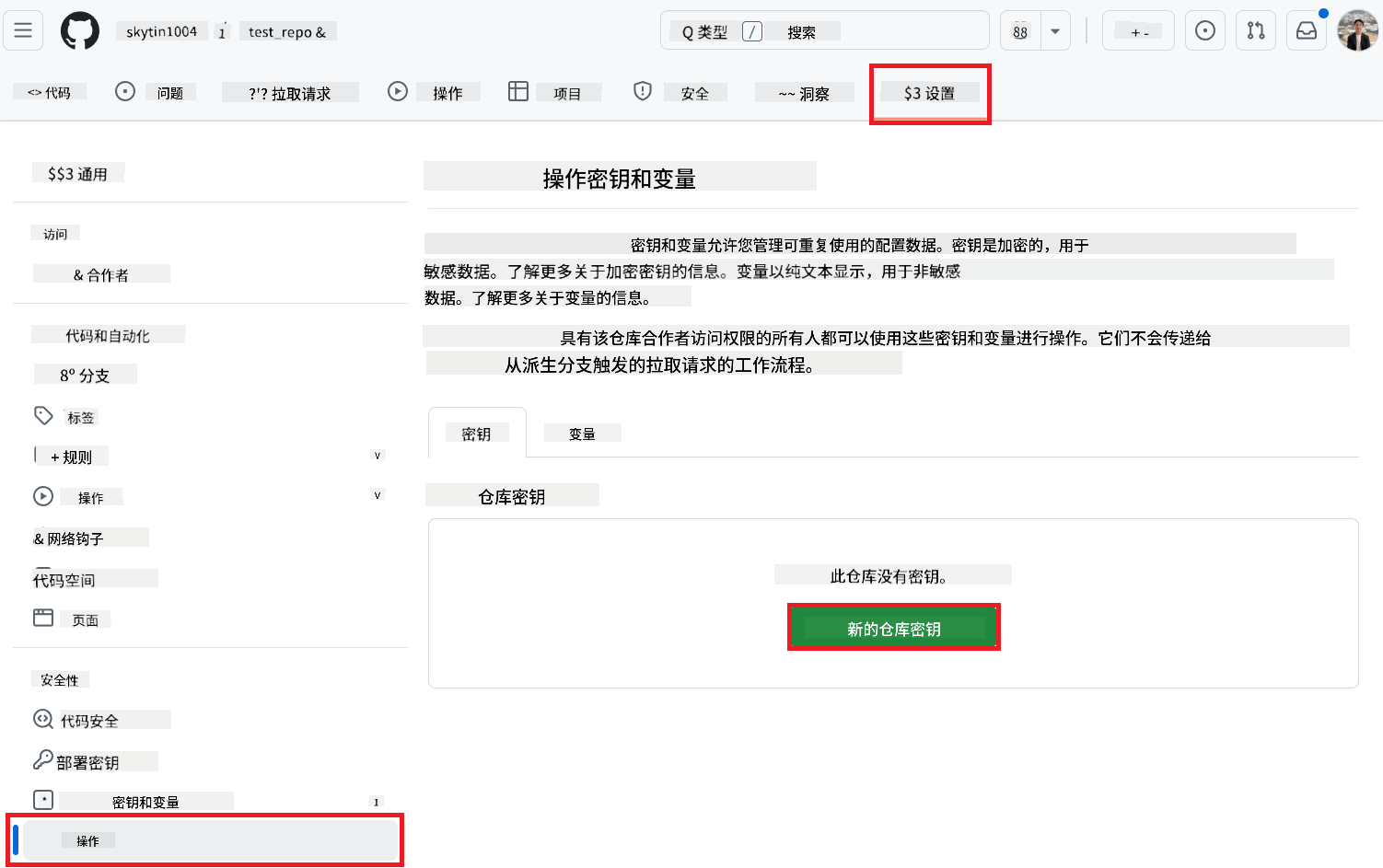Expand the 规则 section chevron
The width and height of the screenshot is (1383, 868).
(x=377, y=456)
